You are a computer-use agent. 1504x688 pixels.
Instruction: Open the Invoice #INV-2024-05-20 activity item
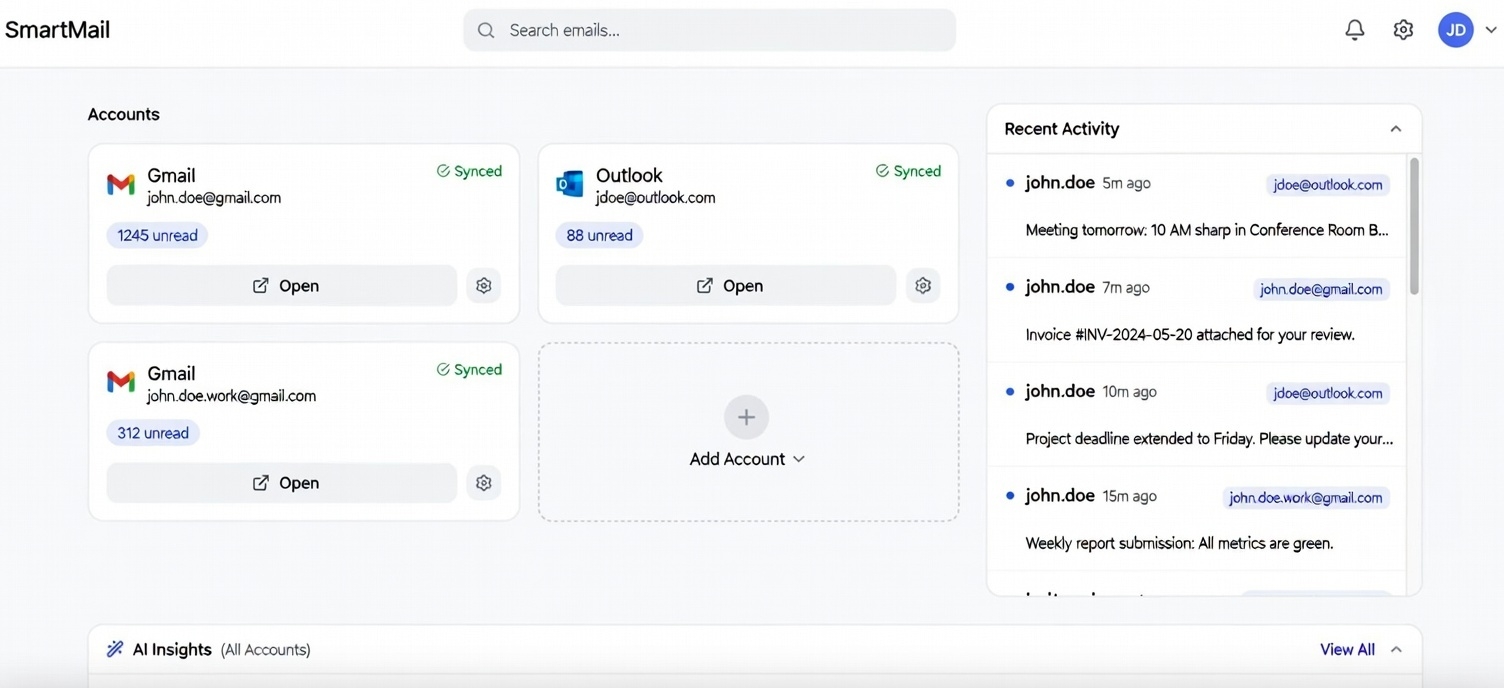(1190, 334)
